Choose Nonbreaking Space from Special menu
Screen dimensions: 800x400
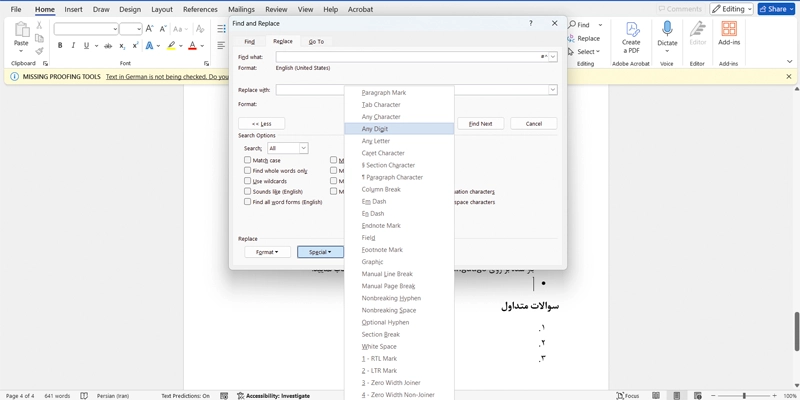coord(399,310)
